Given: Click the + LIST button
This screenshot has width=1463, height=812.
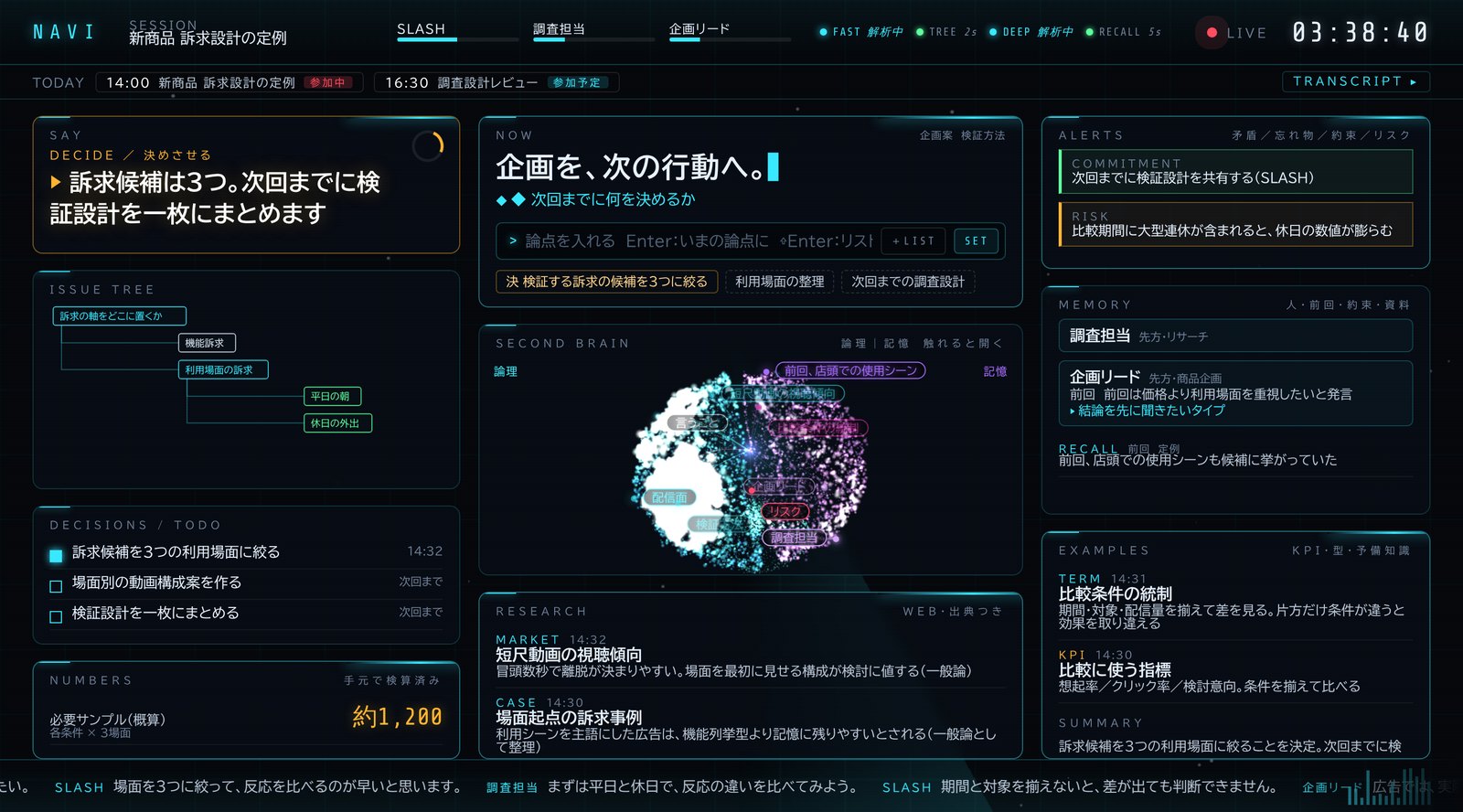Looking at the screenshot, I should 913,241.
